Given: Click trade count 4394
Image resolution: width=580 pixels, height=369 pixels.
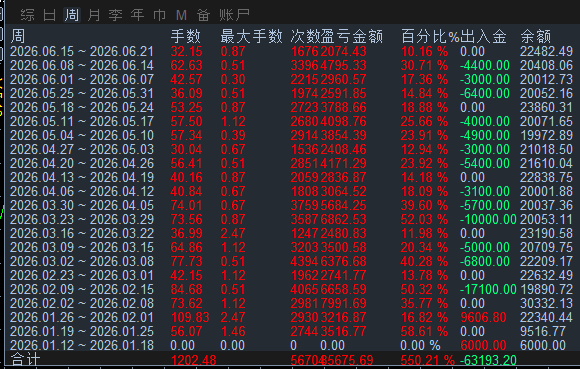Looking at the screenshot, I should (304, 261).
